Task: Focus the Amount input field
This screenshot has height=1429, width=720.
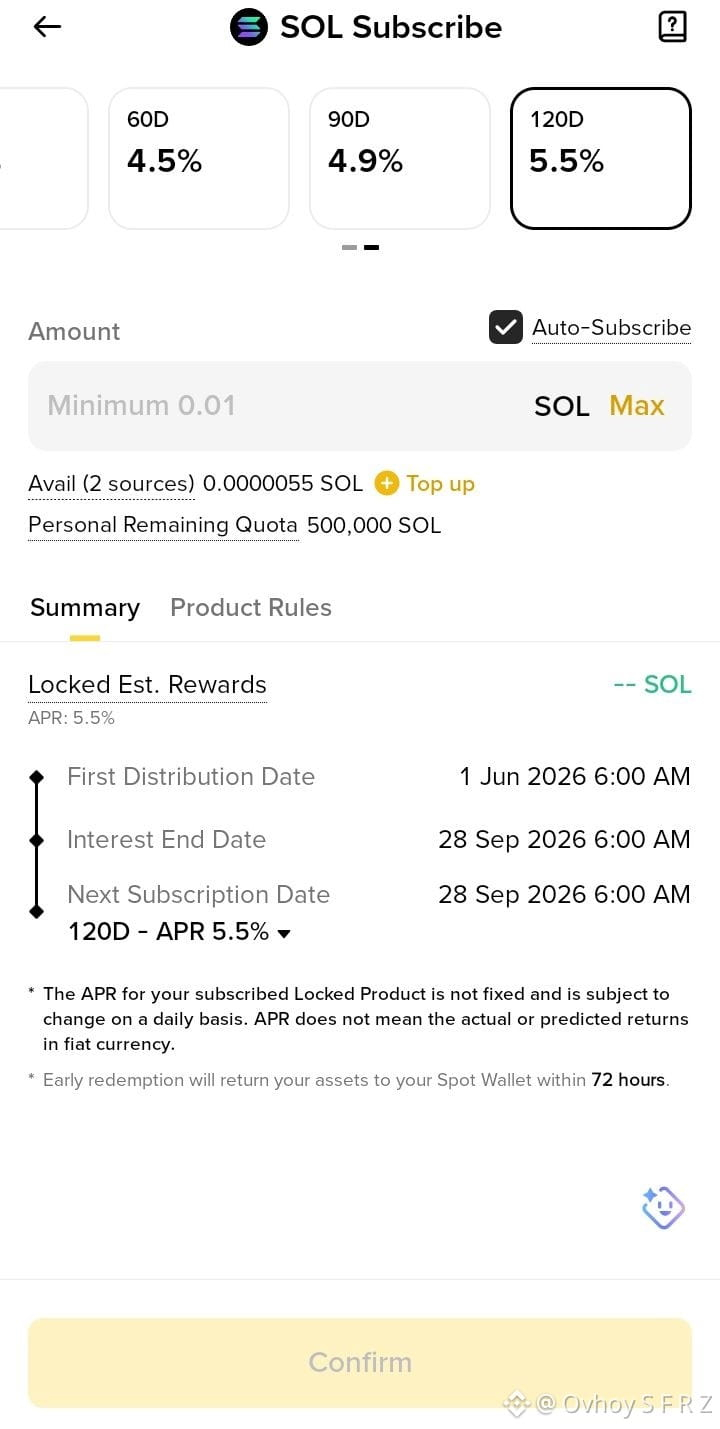Action: point(360,405)
